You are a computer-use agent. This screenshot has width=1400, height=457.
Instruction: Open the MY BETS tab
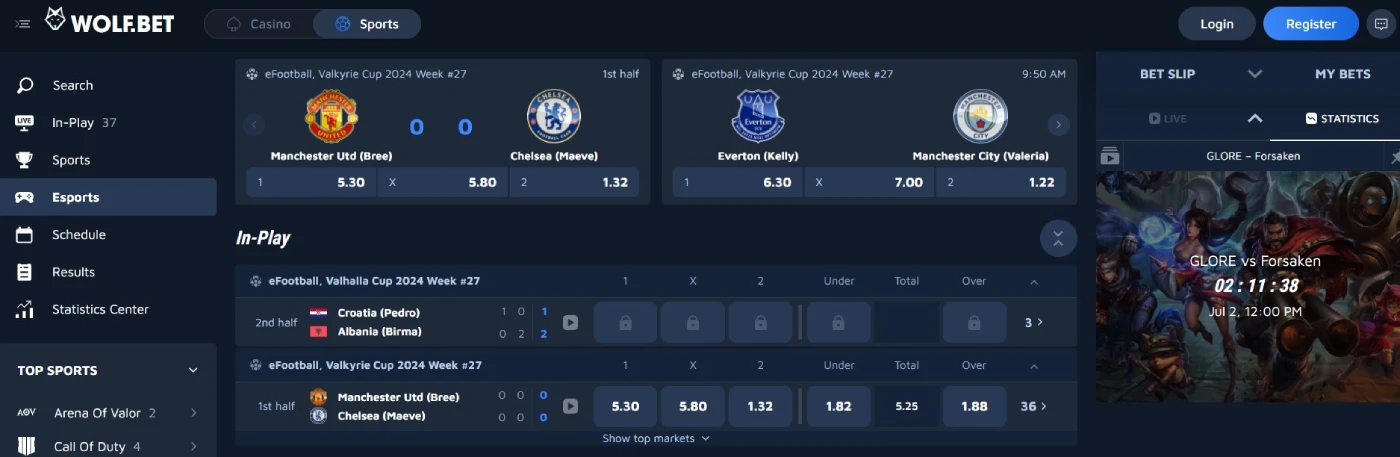tap(1342, 74)
